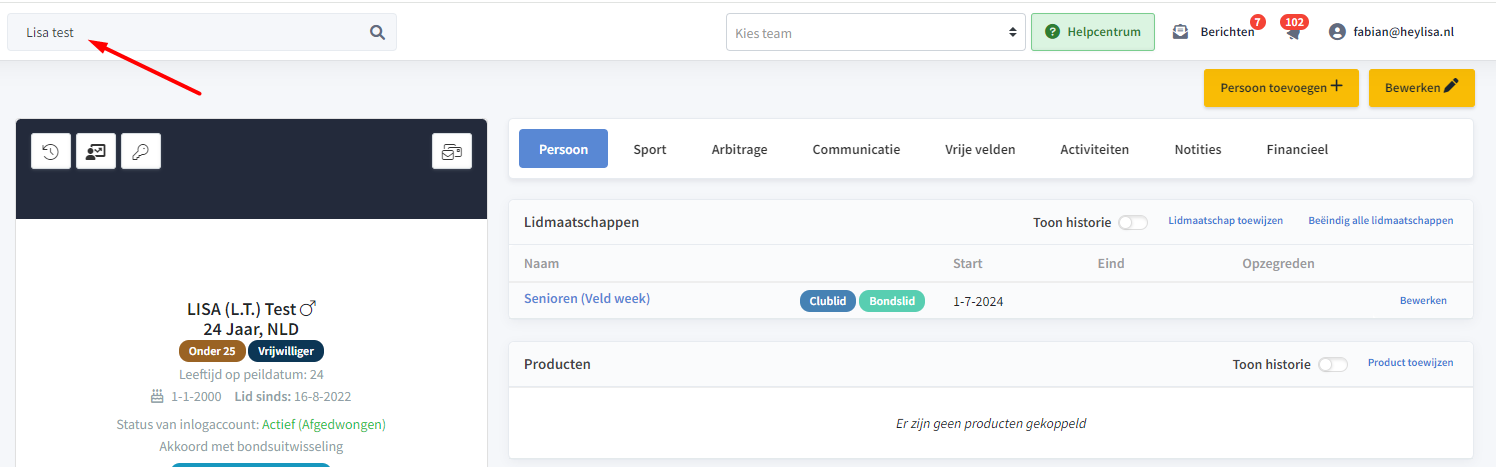This screenshot has width=1496, height=467.
Task: Open notifications megaphone with 102 badge
Action: pos(1293,32)
